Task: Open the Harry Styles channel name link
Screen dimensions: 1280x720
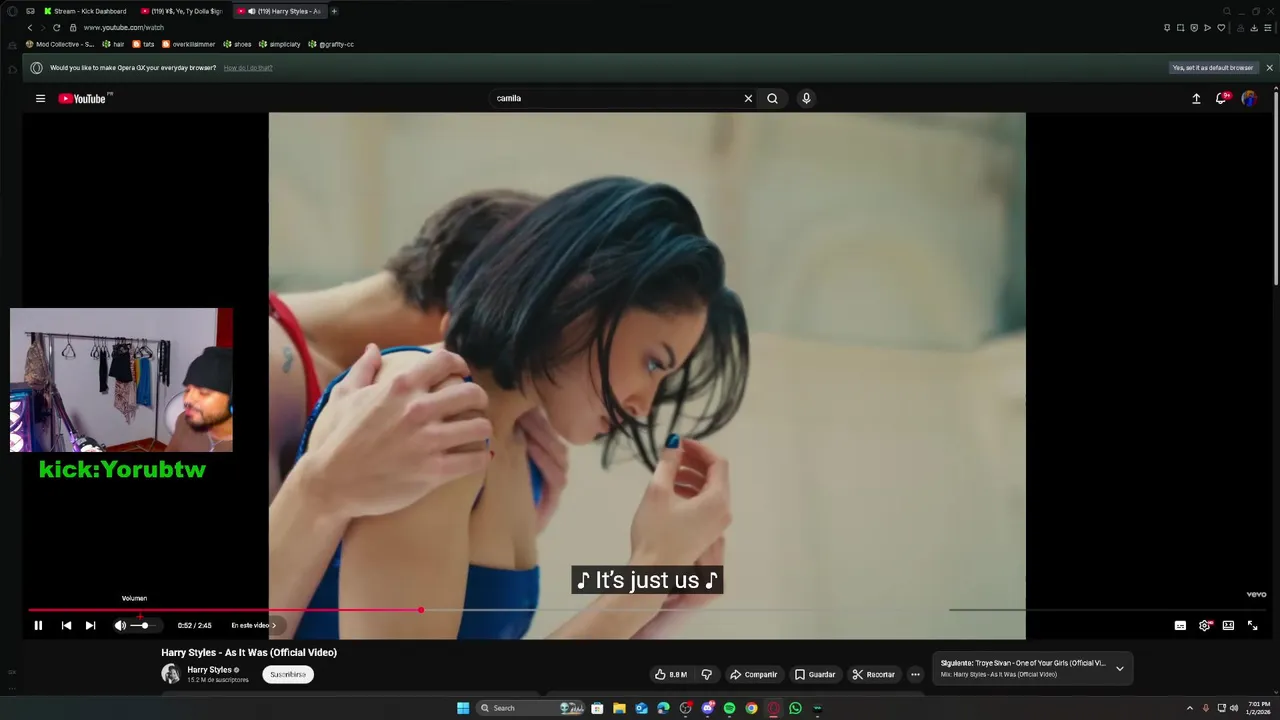Action: (x=209, y=670)
